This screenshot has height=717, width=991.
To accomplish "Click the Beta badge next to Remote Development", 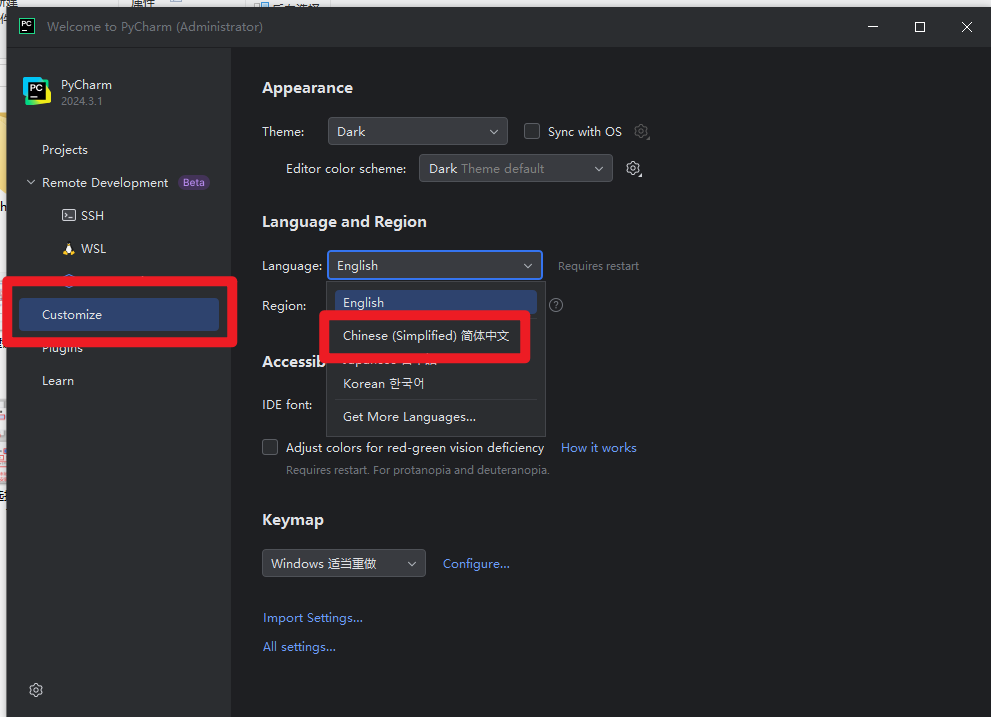I will click(x=194, y=183).
